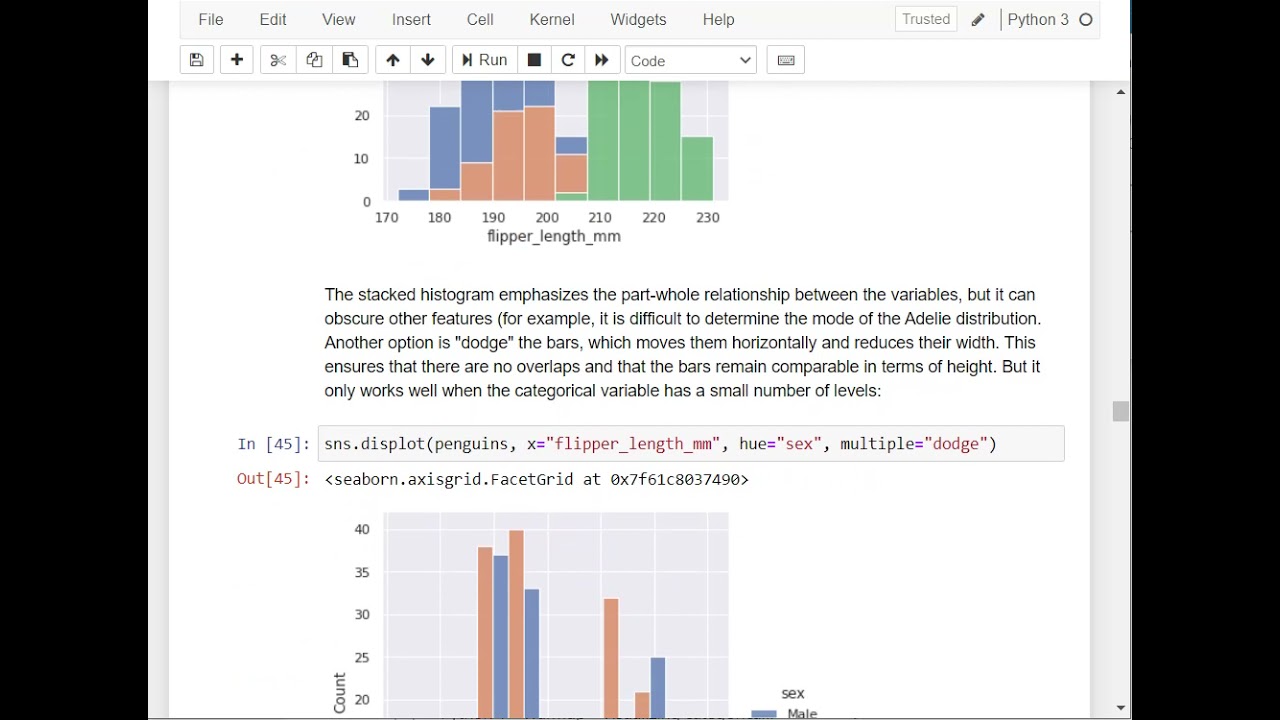
Task: Insert a cell below with plus icon
Action: pos(237,60)
